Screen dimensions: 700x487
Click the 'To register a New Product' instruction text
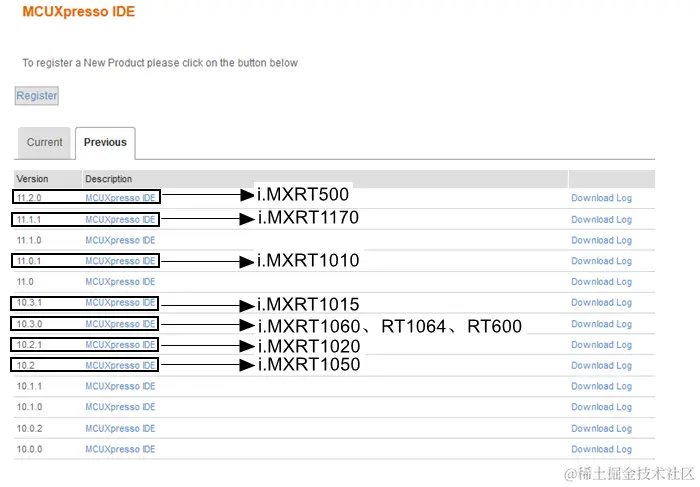tap(160, 63)
